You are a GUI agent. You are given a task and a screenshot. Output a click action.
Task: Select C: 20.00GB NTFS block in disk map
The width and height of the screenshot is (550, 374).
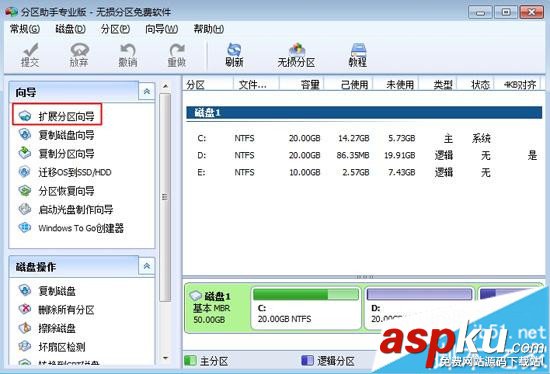[x=306, y=308]
